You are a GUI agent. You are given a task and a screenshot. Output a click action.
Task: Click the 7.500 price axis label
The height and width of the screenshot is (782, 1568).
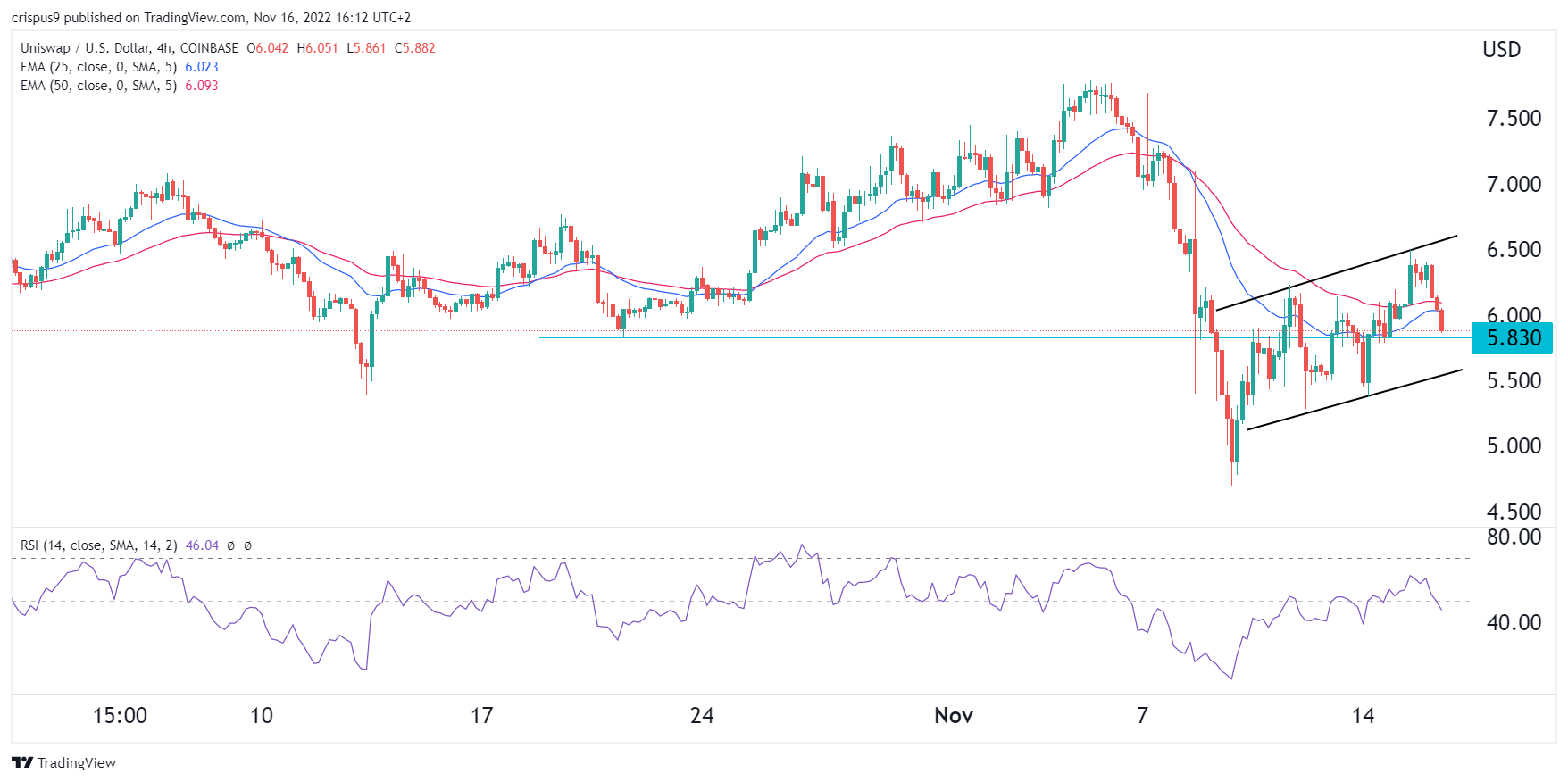1514,119
